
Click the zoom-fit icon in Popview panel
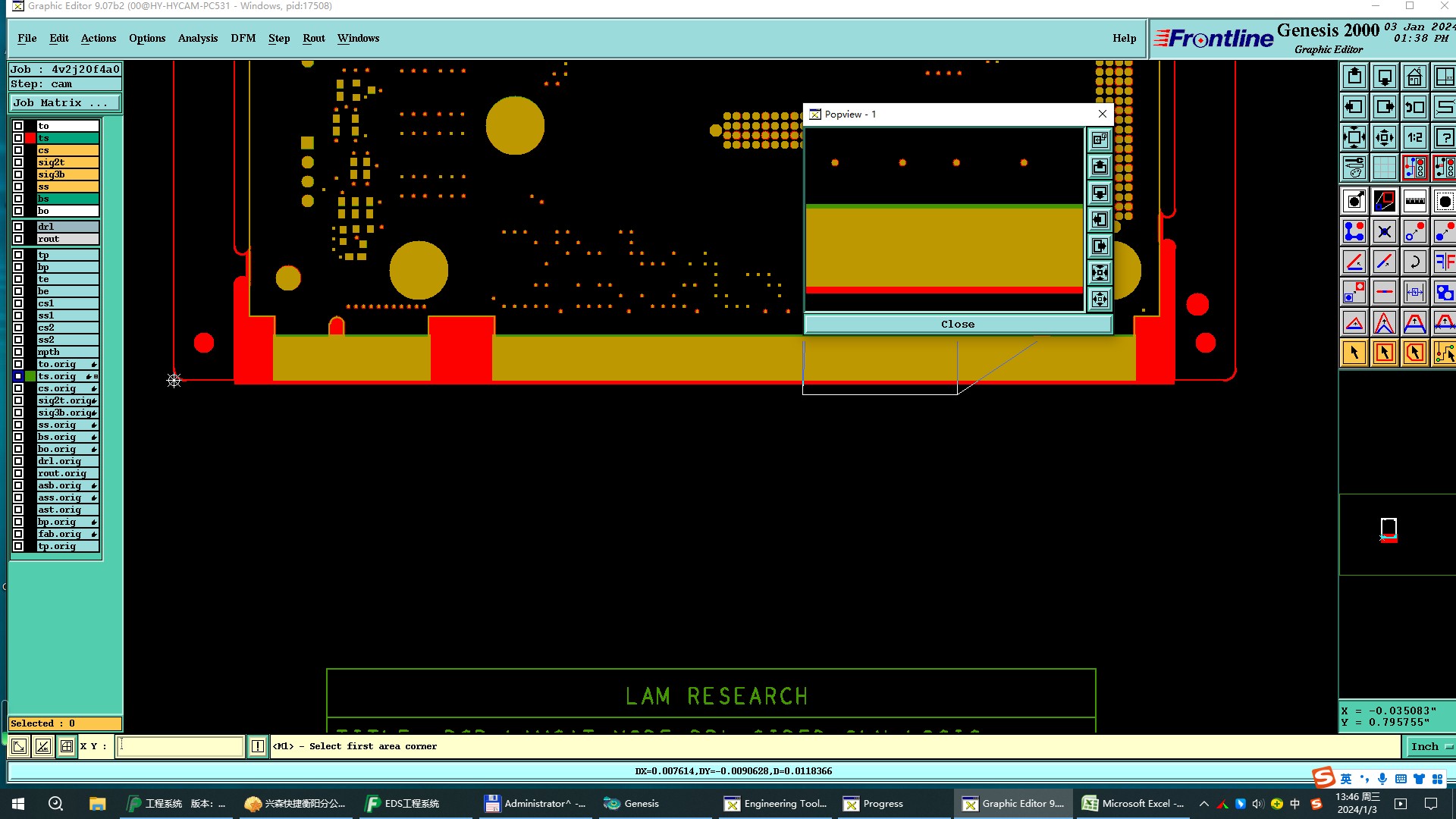click(x=1100, y=273)
